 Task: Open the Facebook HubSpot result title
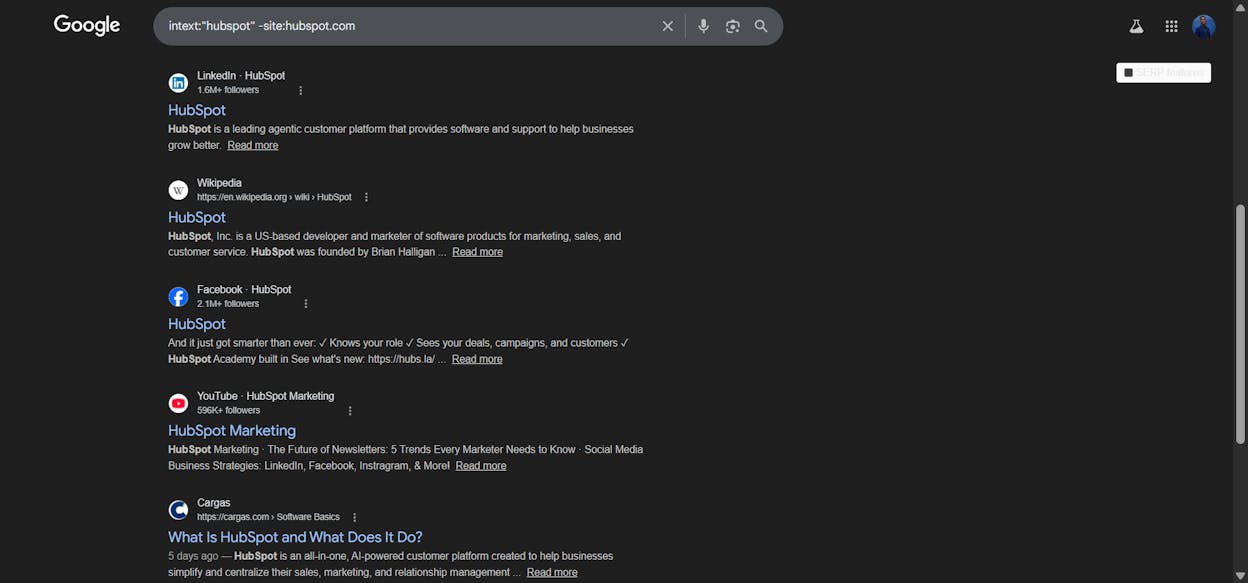point(197,324)
